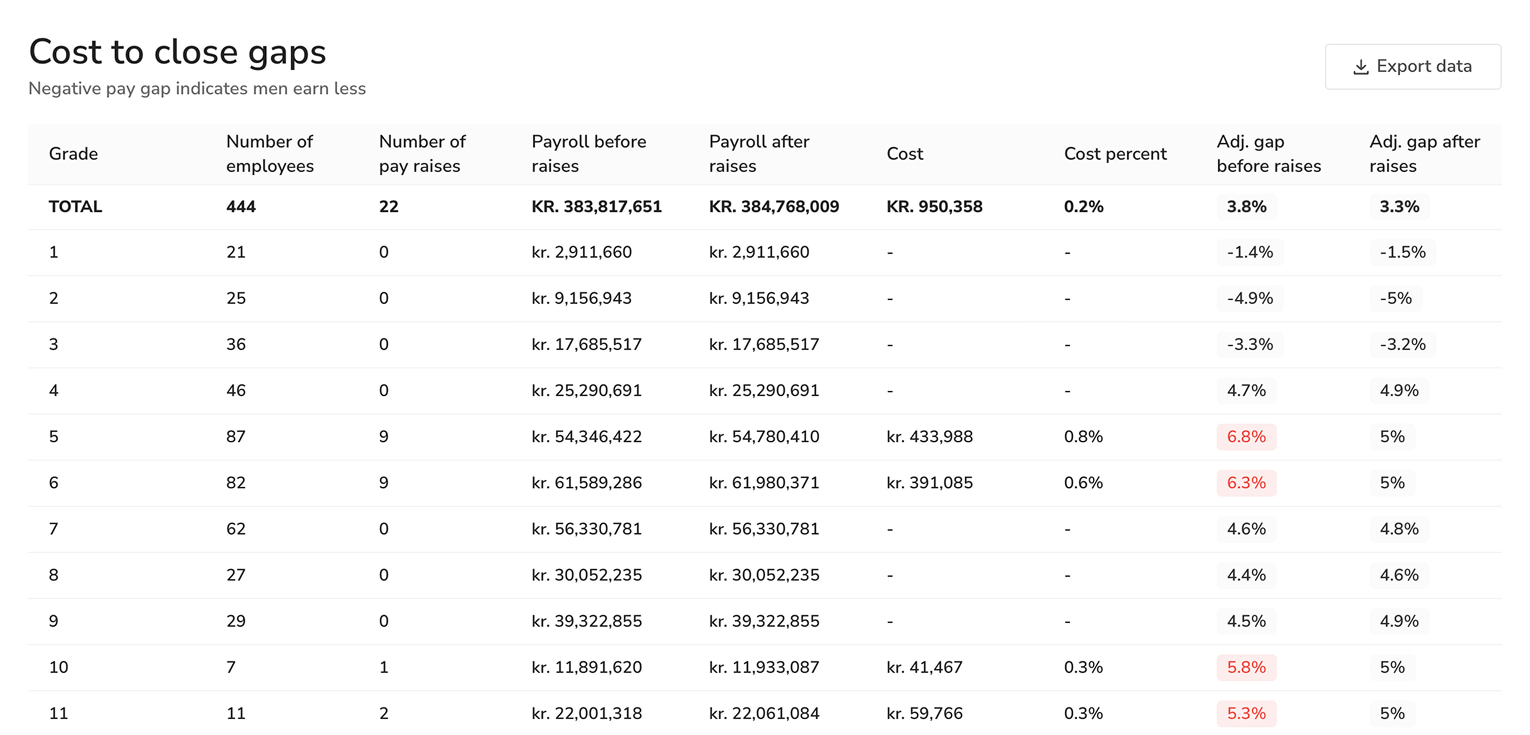Screen dimensions: 1530x735
Task: Click payroll before raises kr. 39,322,855
Action: pyautogui.click(x=587, y=621)
